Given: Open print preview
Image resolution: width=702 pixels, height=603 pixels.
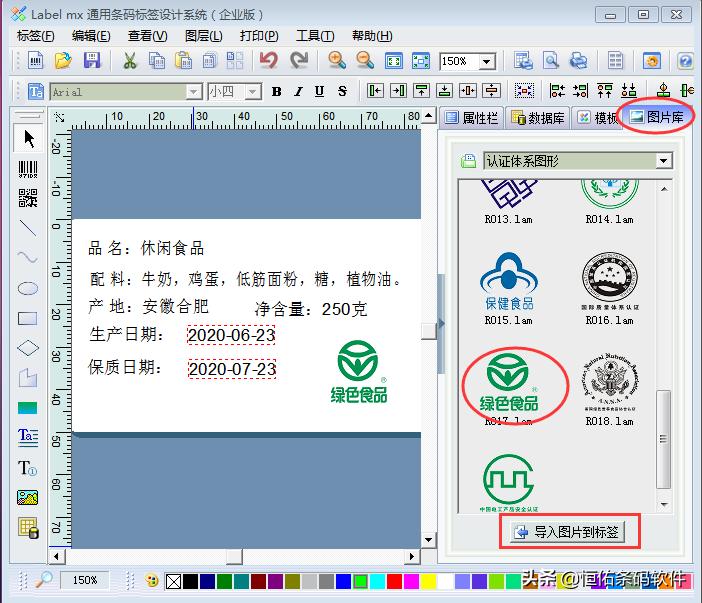Looking at the screenshot, I should click(x=551, y=60).
